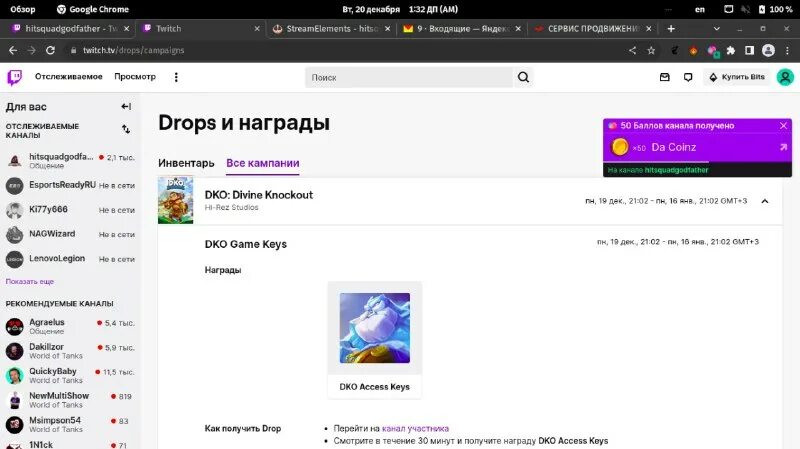Click the Показать еще link

30,281
